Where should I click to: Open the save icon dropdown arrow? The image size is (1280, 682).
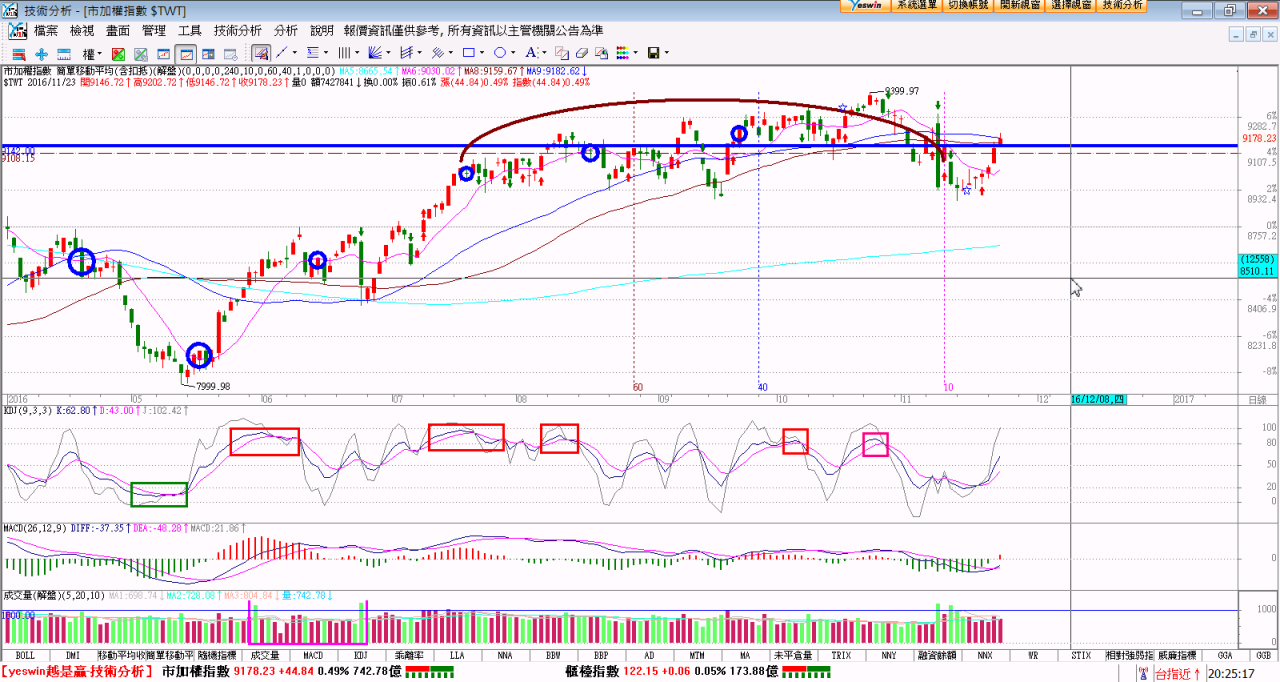point(666,53)
